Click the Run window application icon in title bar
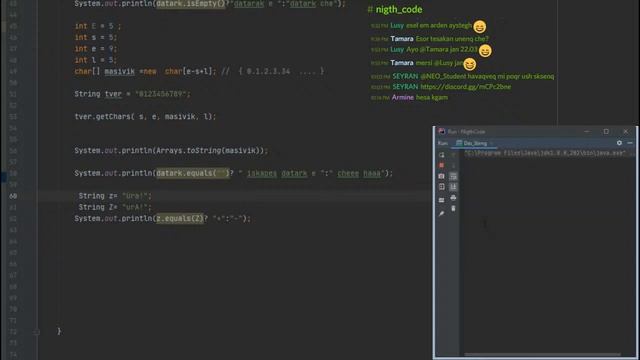 click(x=441, y=131)
